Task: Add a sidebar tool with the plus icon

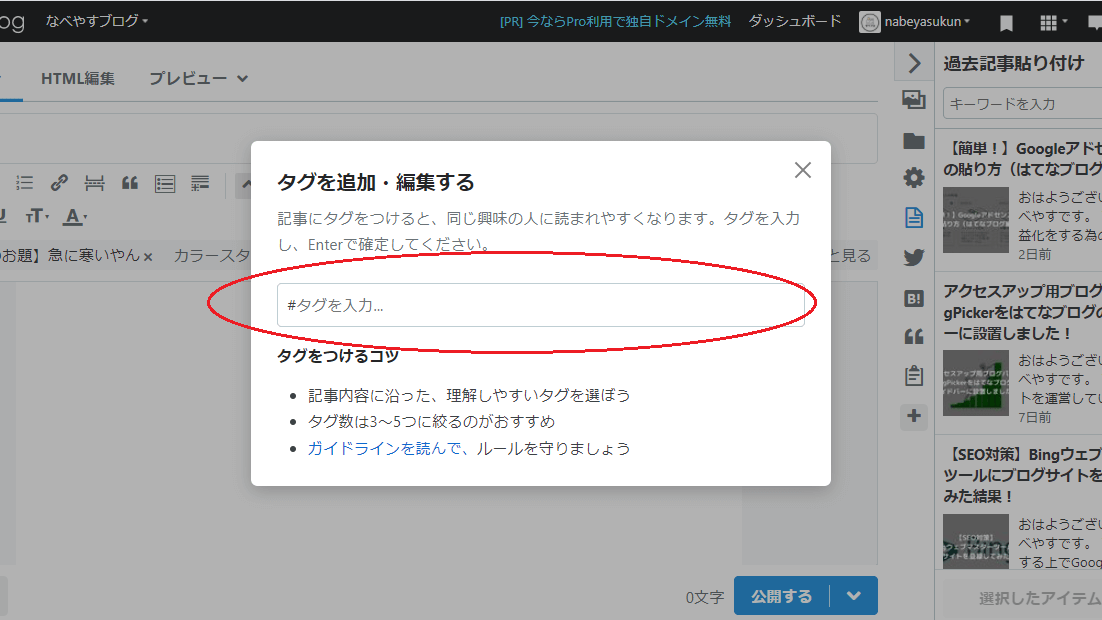Action: coord(913,417)
